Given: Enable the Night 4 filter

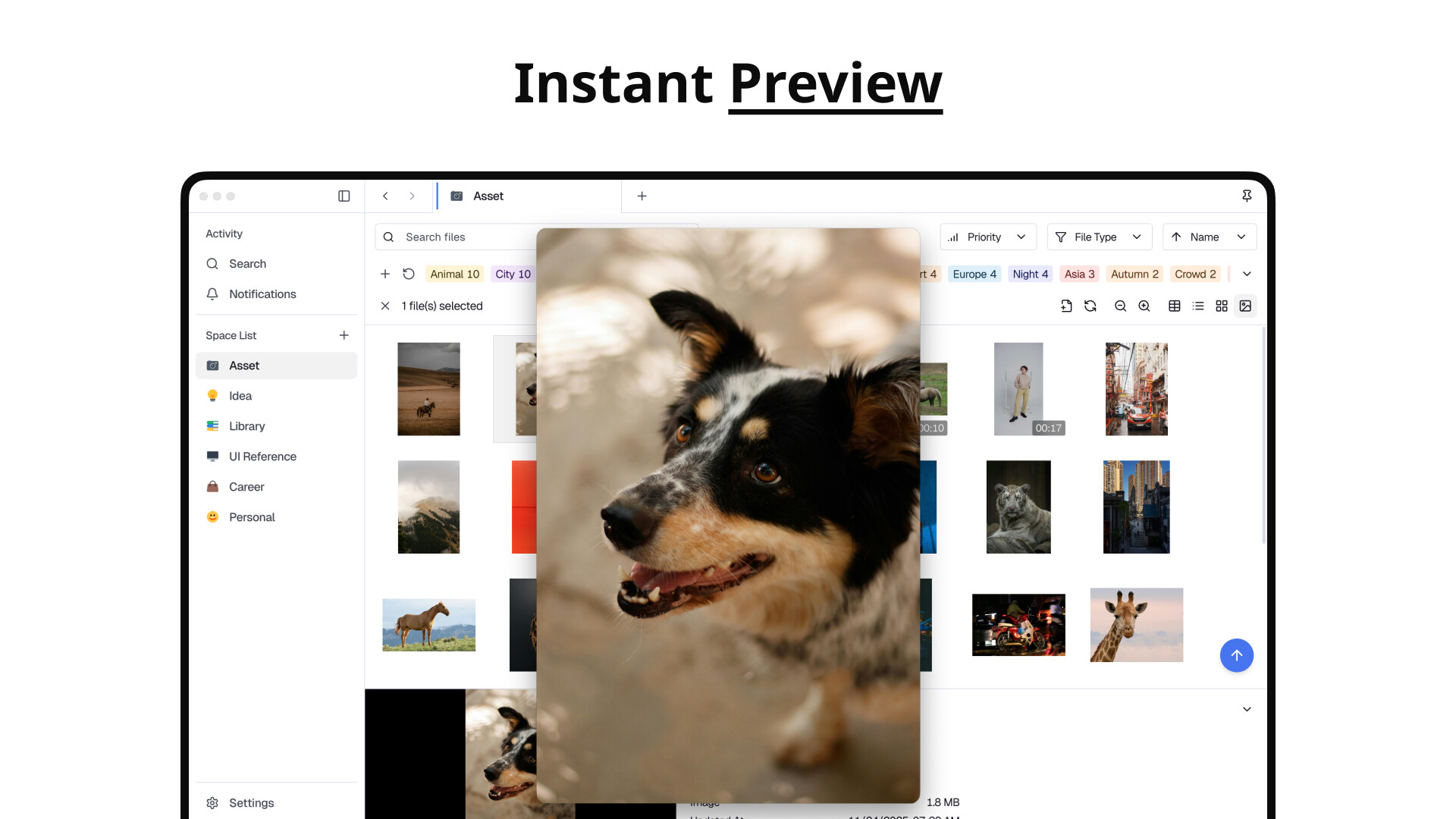Looking at the screenshot, I should click(1030, 274).
